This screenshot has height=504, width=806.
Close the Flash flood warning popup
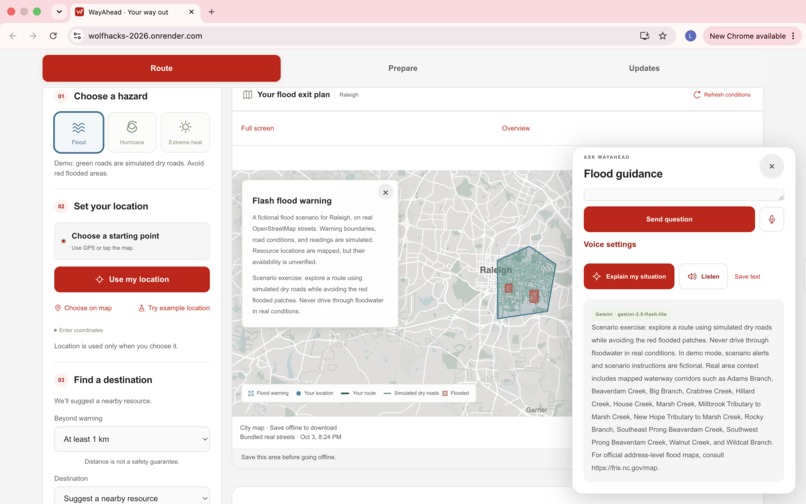point(386,192)
